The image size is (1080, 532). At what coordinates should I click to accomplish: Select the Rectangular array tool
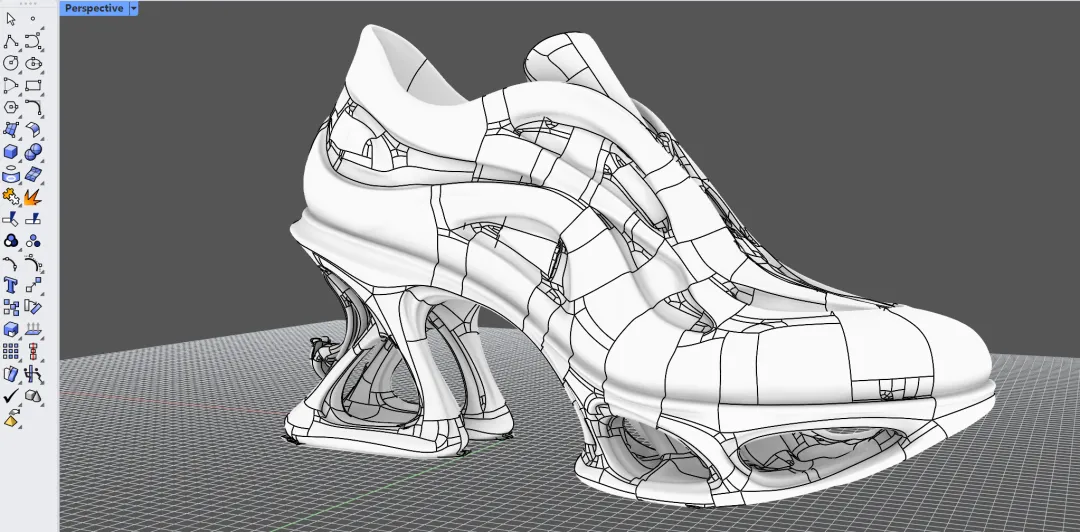tap(11, 351)
